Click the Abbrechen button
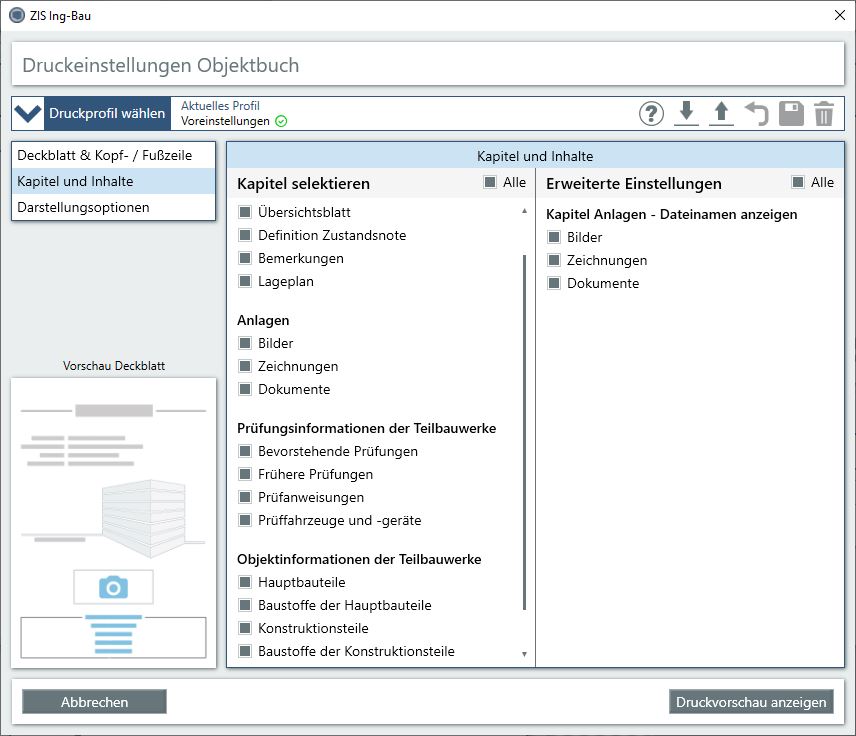The width and height of the screenshot is (856, 736). [94, 702]
